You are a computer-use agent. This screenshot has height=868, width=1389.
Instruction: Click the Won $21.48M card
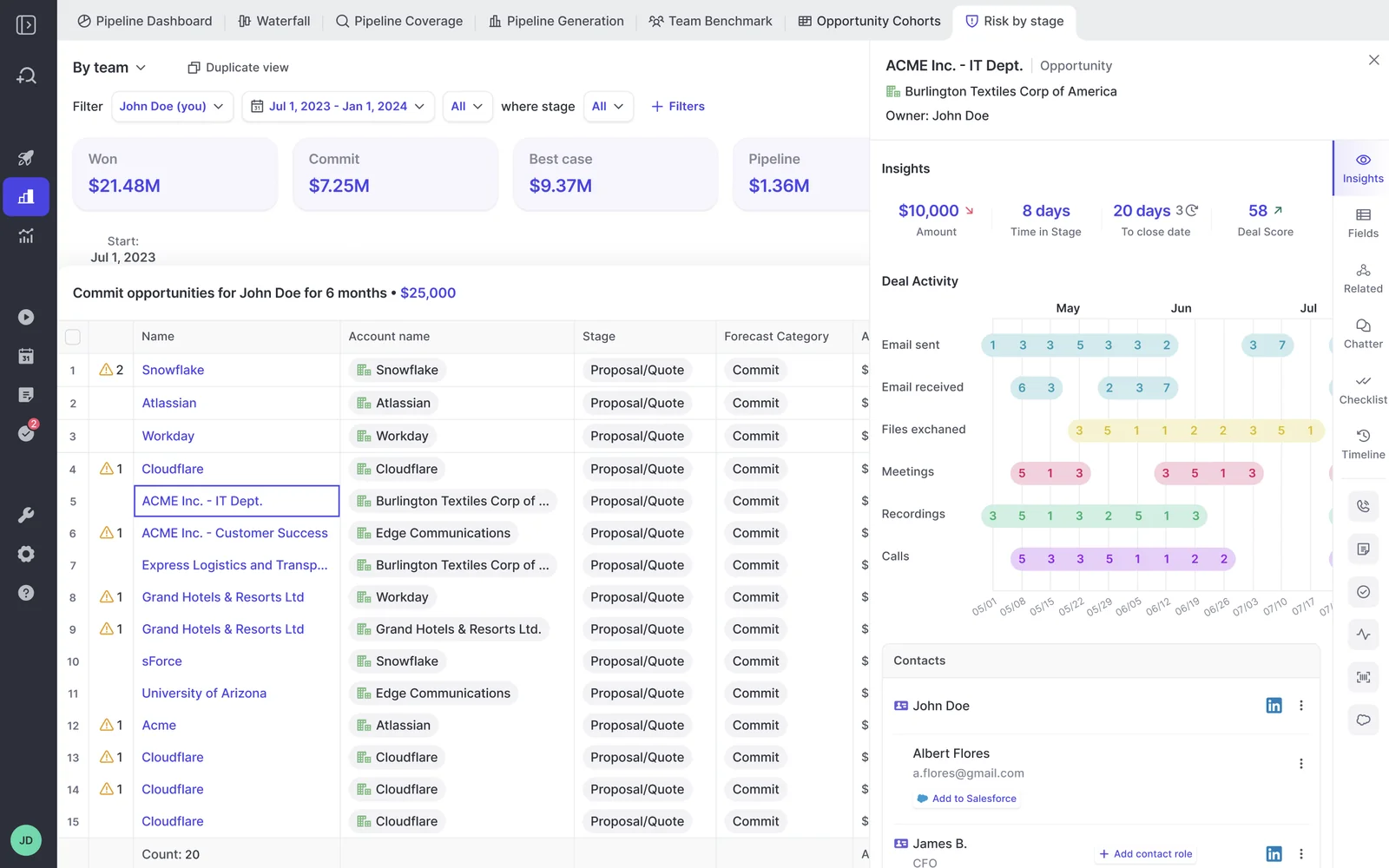point(174,174)
